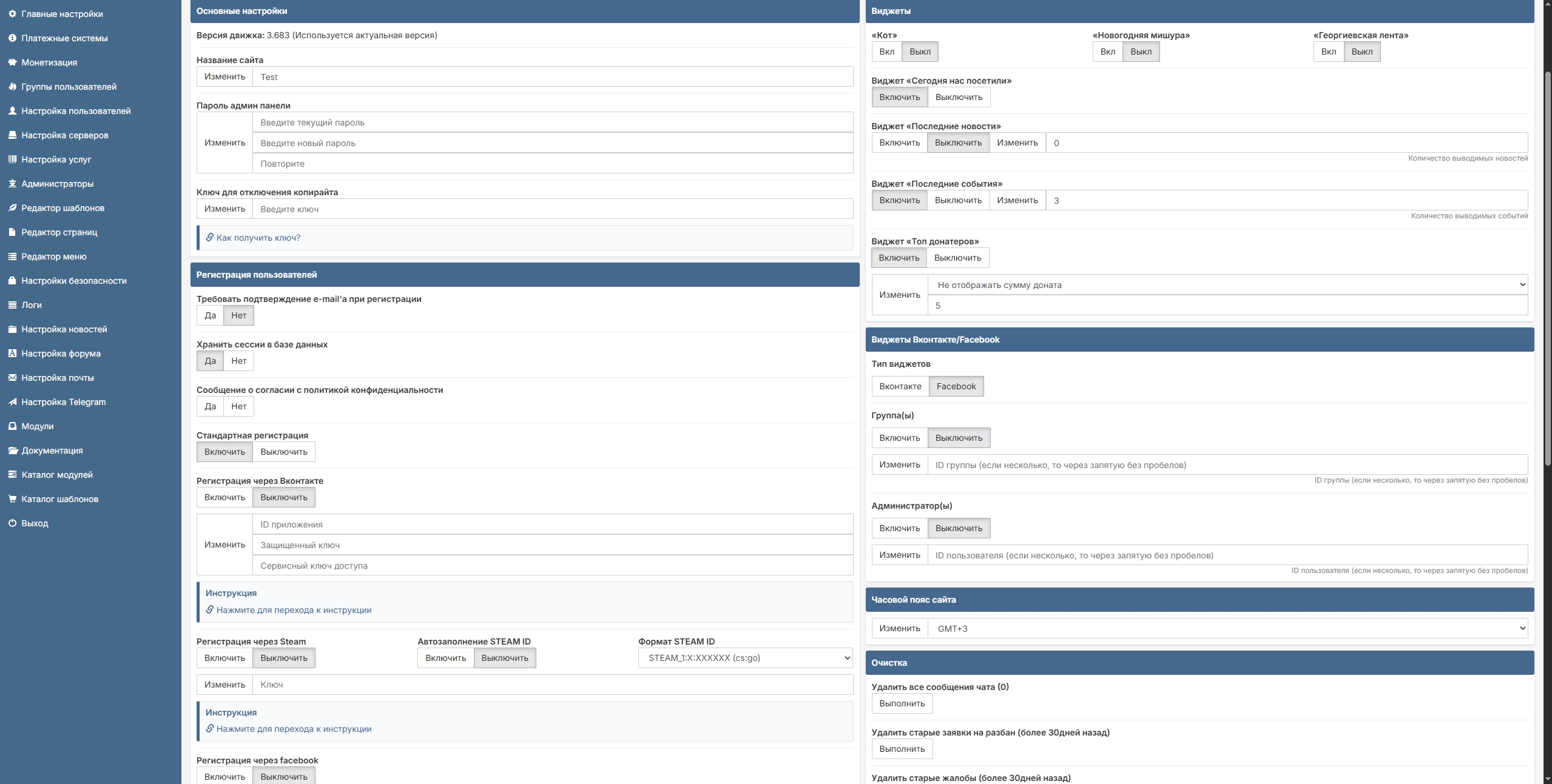Click Изменить next to site name
1552x784 pixels.
point(224,76)
